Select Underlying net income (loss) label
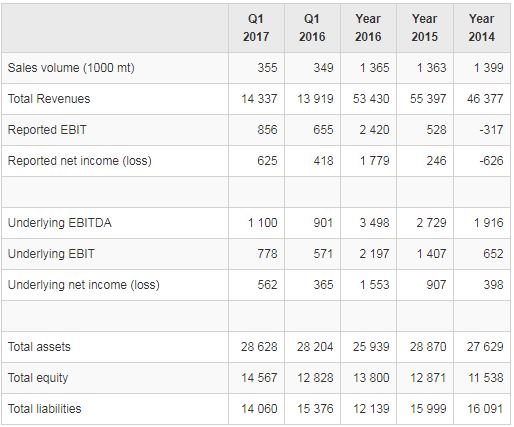 pos(83,285)
